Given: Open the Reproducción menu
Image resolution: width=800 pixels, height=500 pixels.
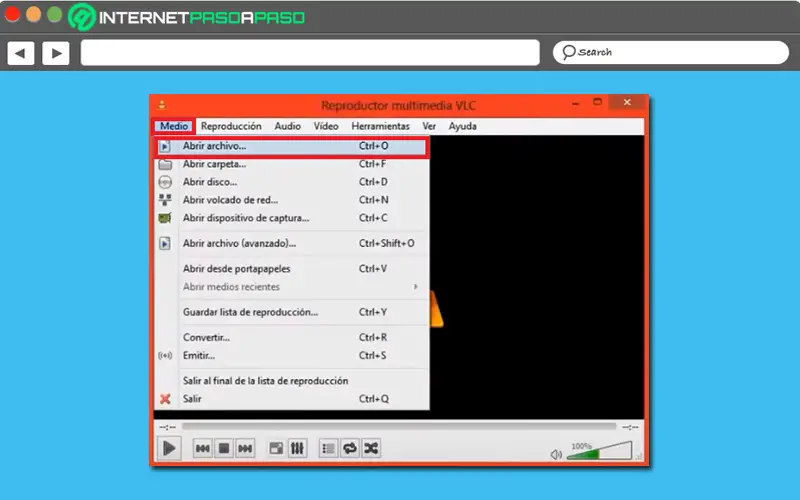Looking at the screenshot, I should [231, 126].
